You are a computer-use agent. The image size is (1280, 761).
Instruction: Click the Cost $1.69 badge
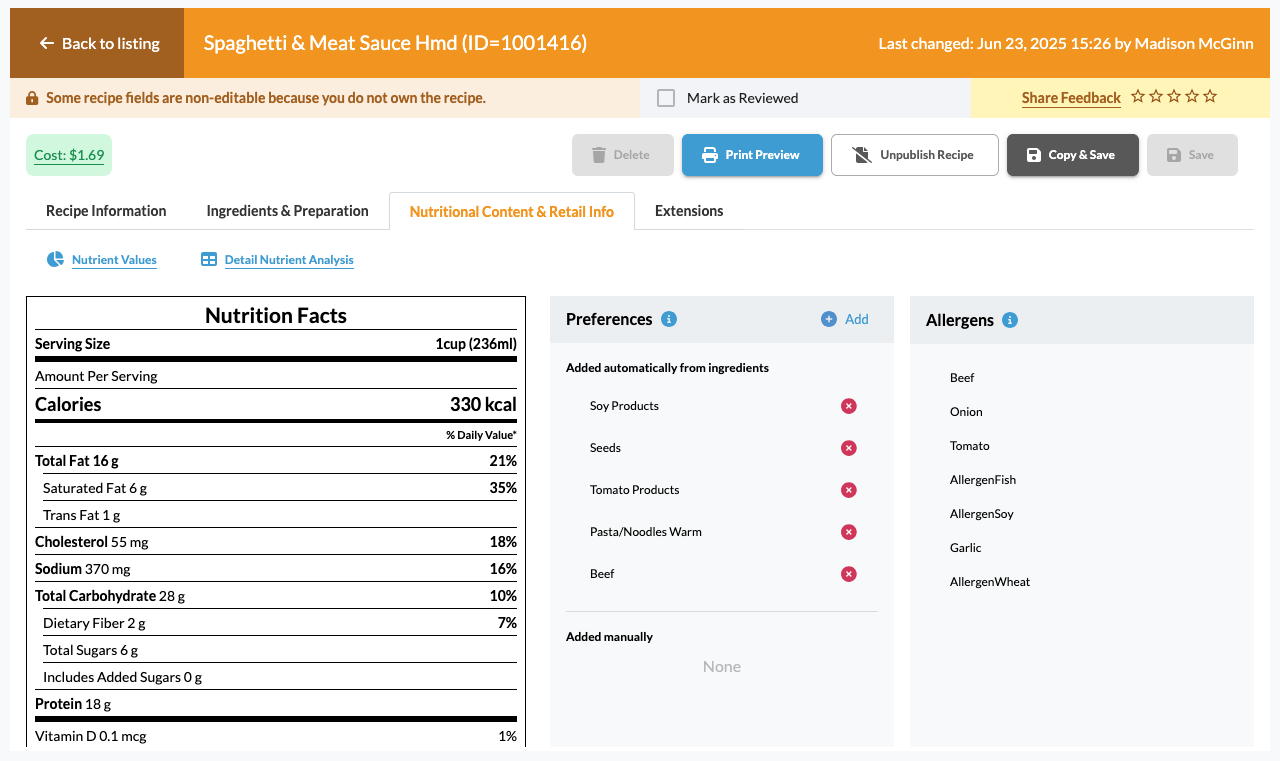click(x=68, y=155)
